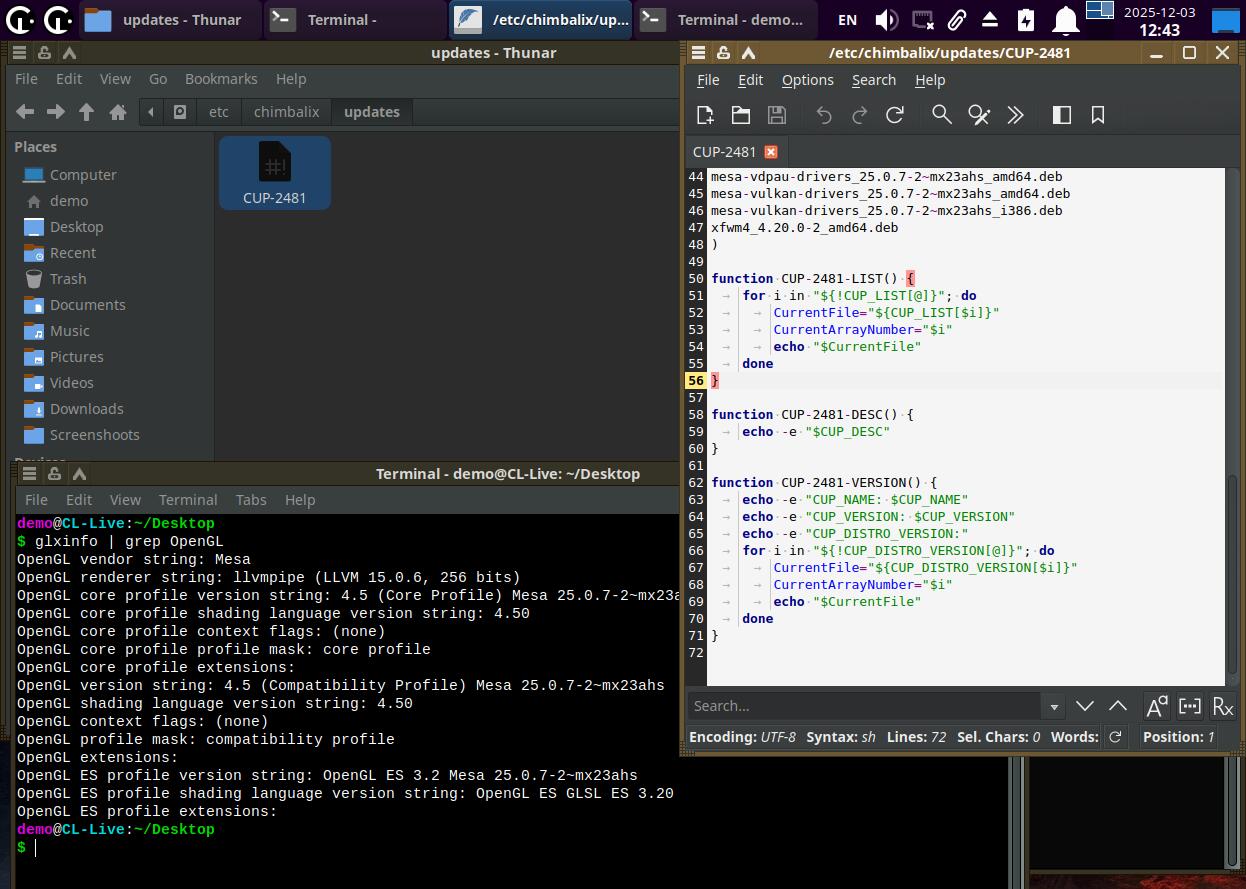
Task: Navigate to chimbalix in the path bar
Action: [x=286, y=112]
